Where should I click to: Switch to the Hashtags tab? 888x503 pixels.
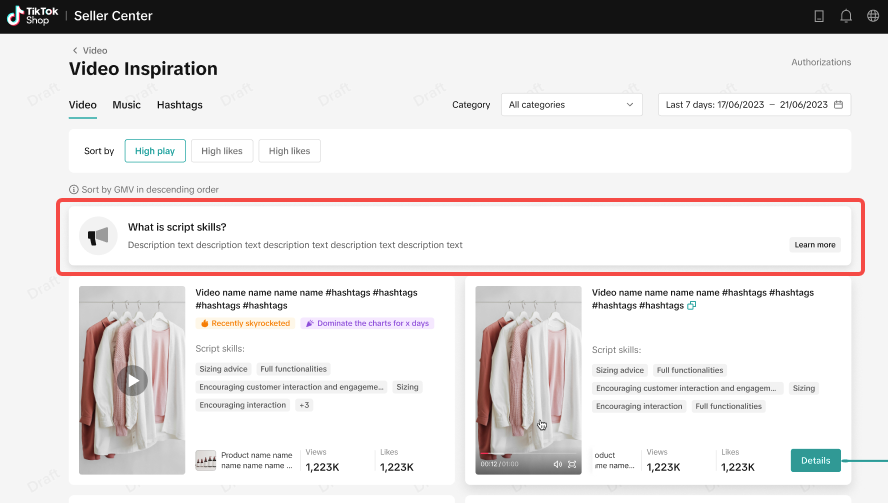pos(179,105)
